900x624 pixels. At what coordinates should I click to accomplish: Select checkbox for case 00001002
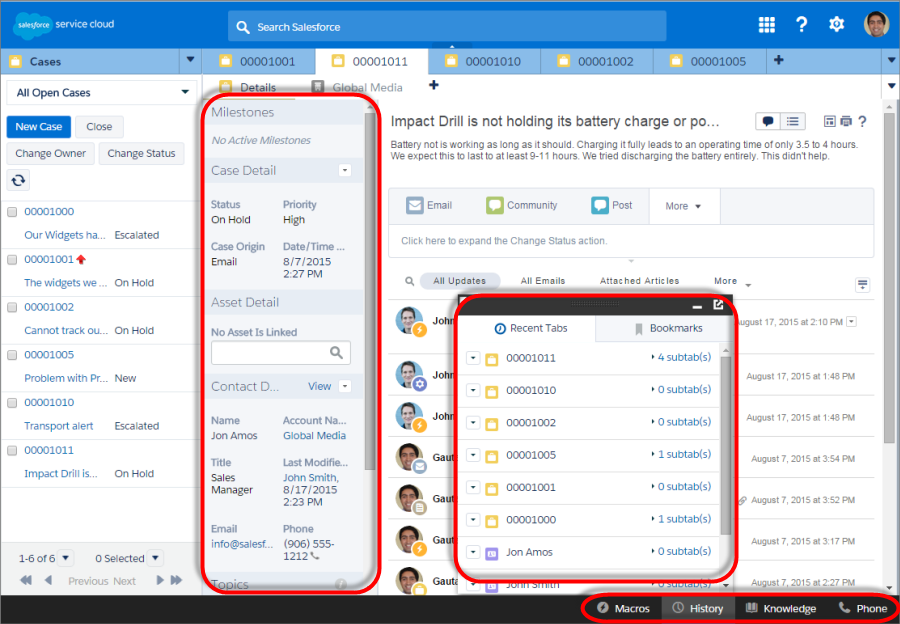[x=12, y=307]
